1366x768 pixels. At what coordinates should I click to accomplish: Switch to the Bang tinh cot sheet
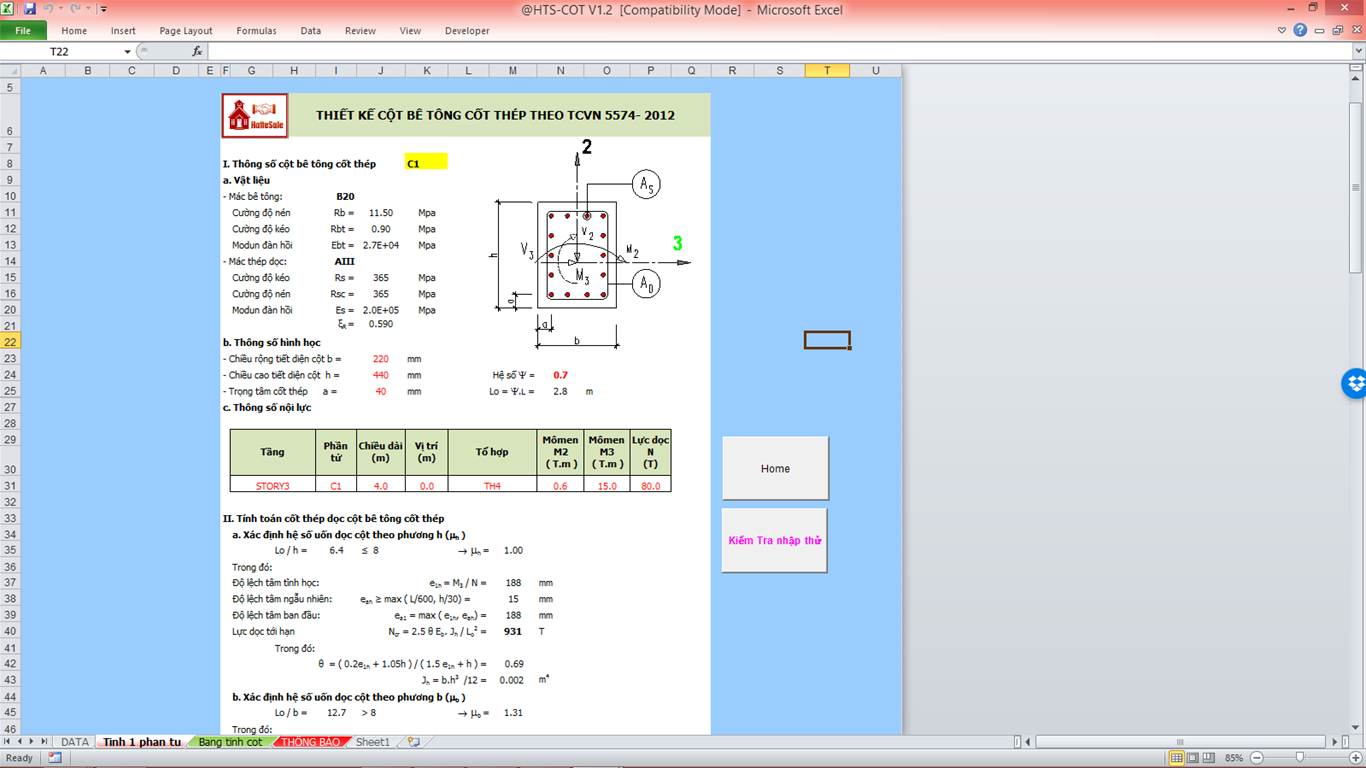click(230, 742)
